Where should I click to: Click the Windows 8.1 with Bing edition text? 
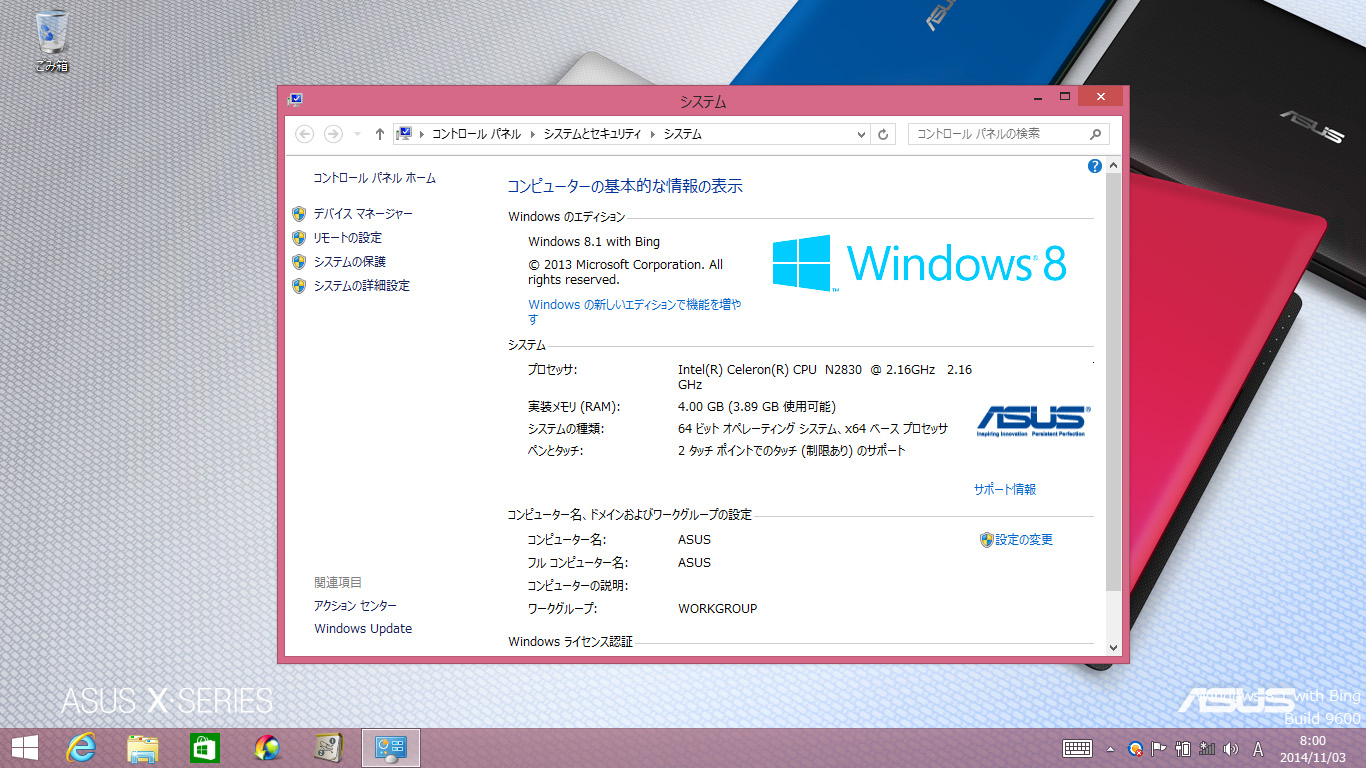tap(594, 242)
